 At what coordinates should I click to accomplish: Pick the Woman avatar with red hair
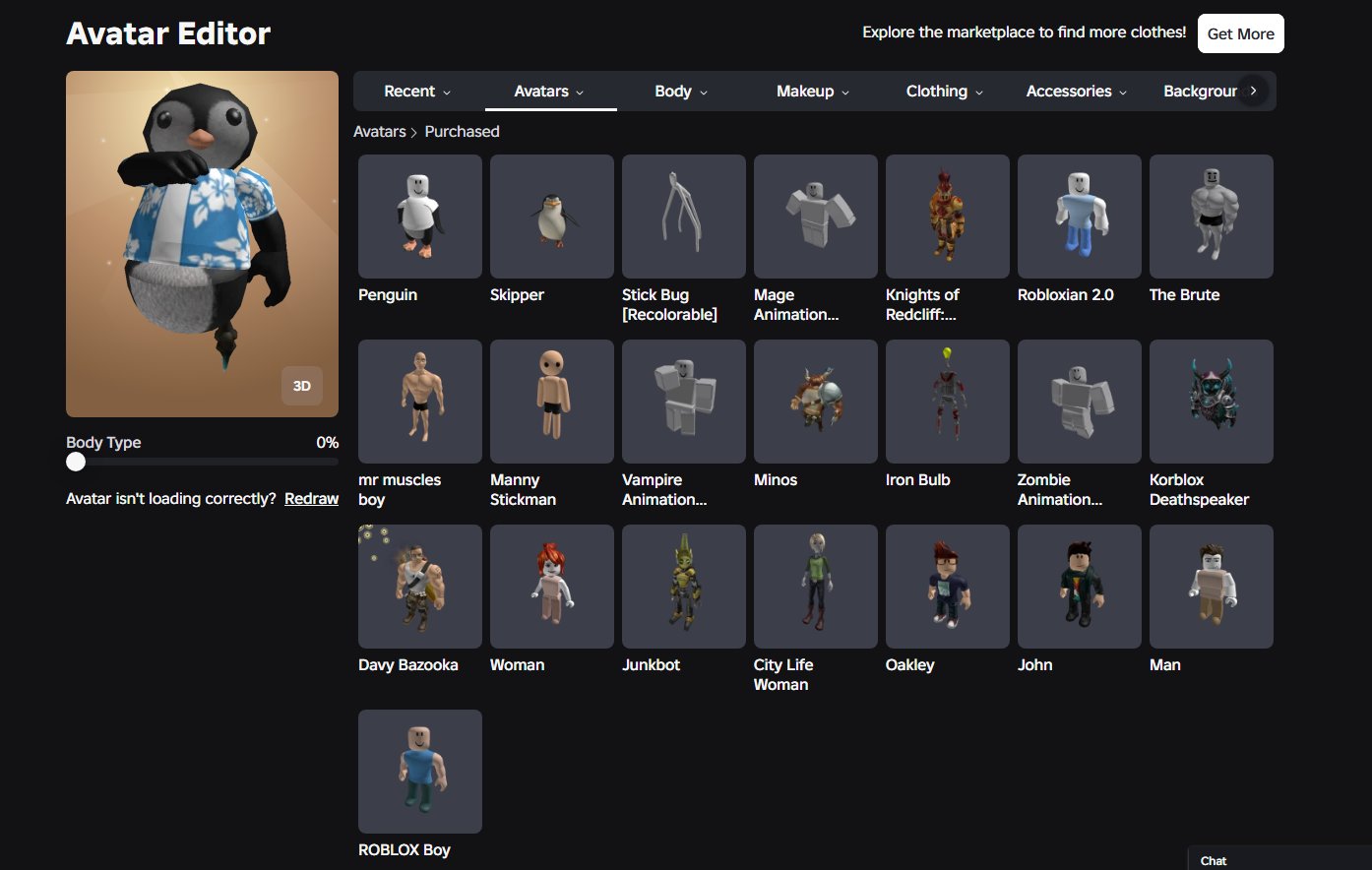click(x=552, y=587)
